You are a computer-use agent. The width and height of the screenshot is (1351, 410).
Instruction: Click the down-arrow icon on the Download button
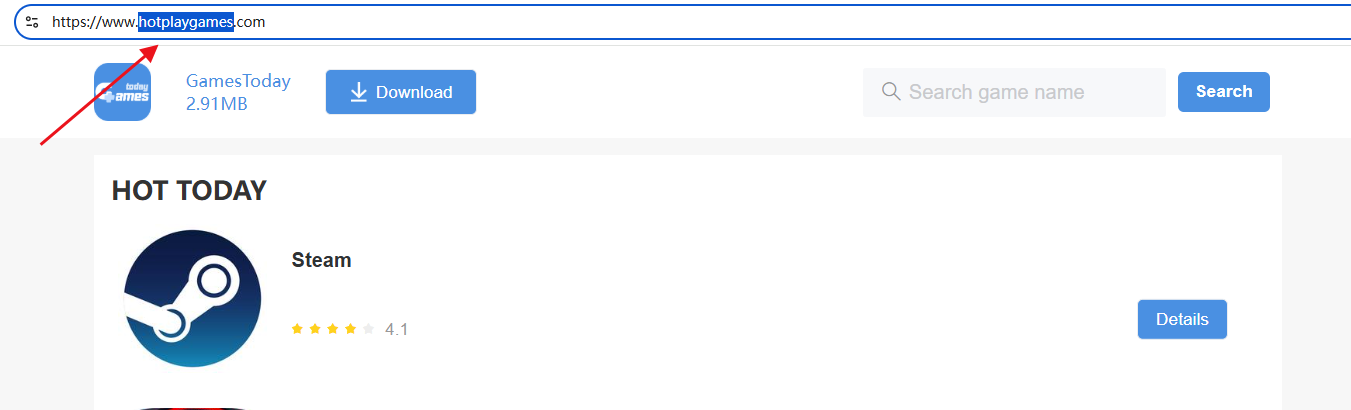pos(359,92)
